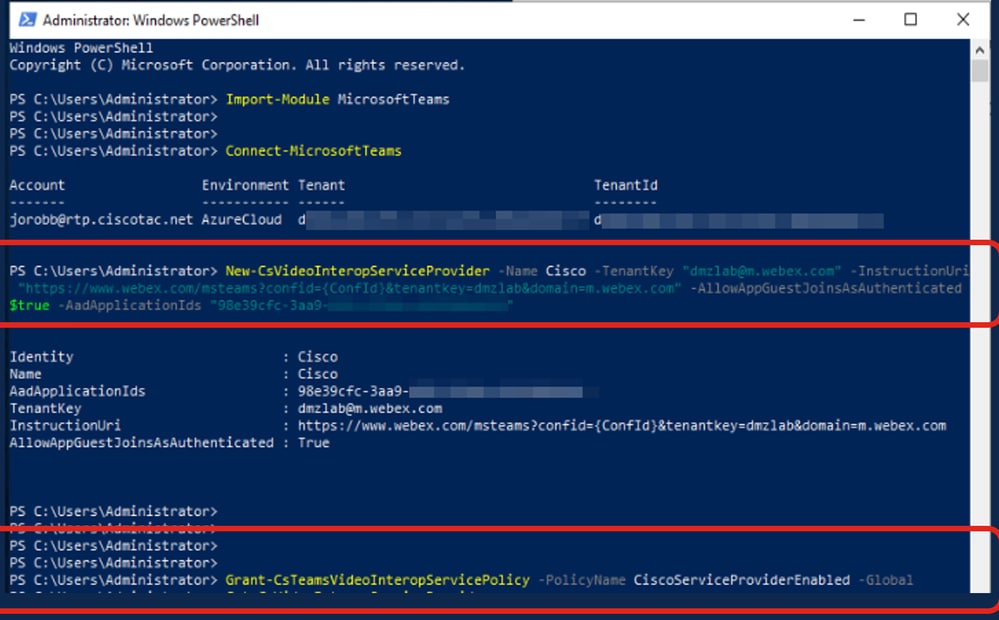Click the '-AllowAppGuestJoinsAsAuthenticated' parameter in the command

pos(826,289)
